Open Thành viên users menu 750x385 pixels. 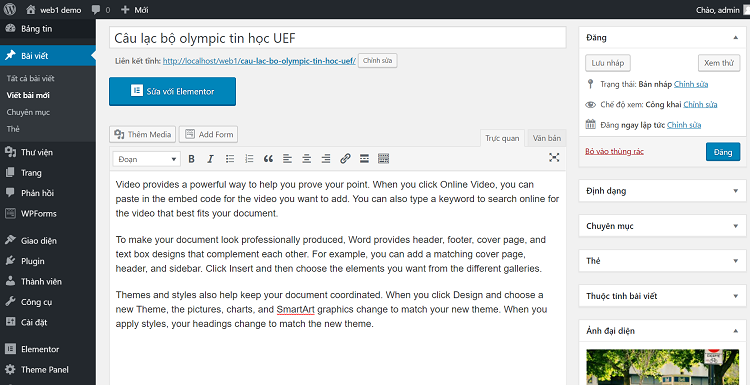click(48, 282)
